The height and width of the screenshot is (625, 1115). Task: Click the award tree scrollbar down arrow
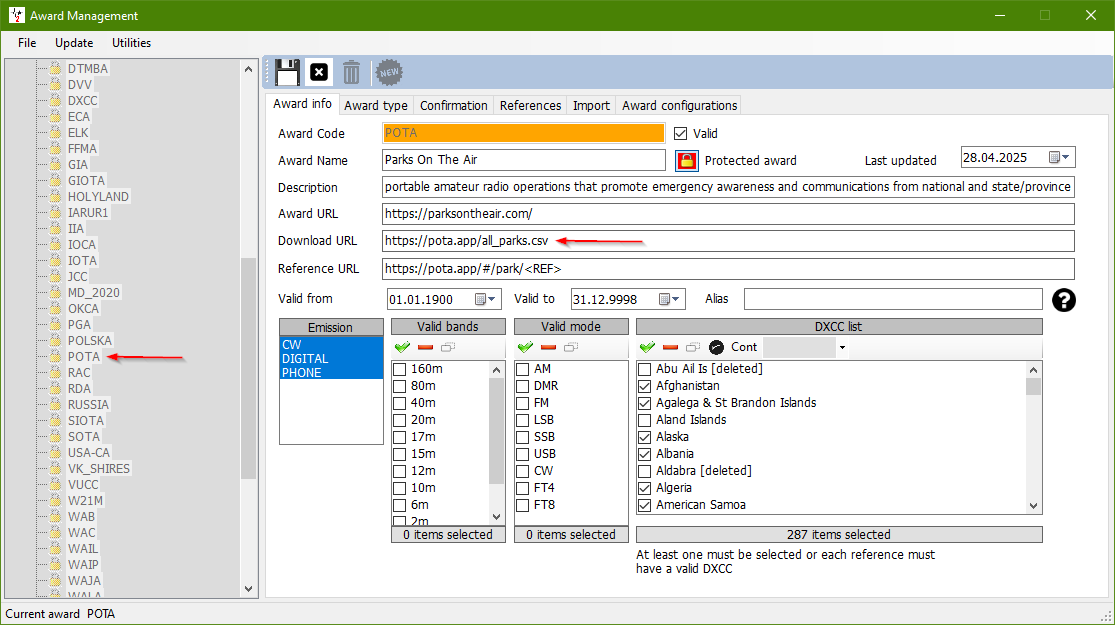coord(248,589)
